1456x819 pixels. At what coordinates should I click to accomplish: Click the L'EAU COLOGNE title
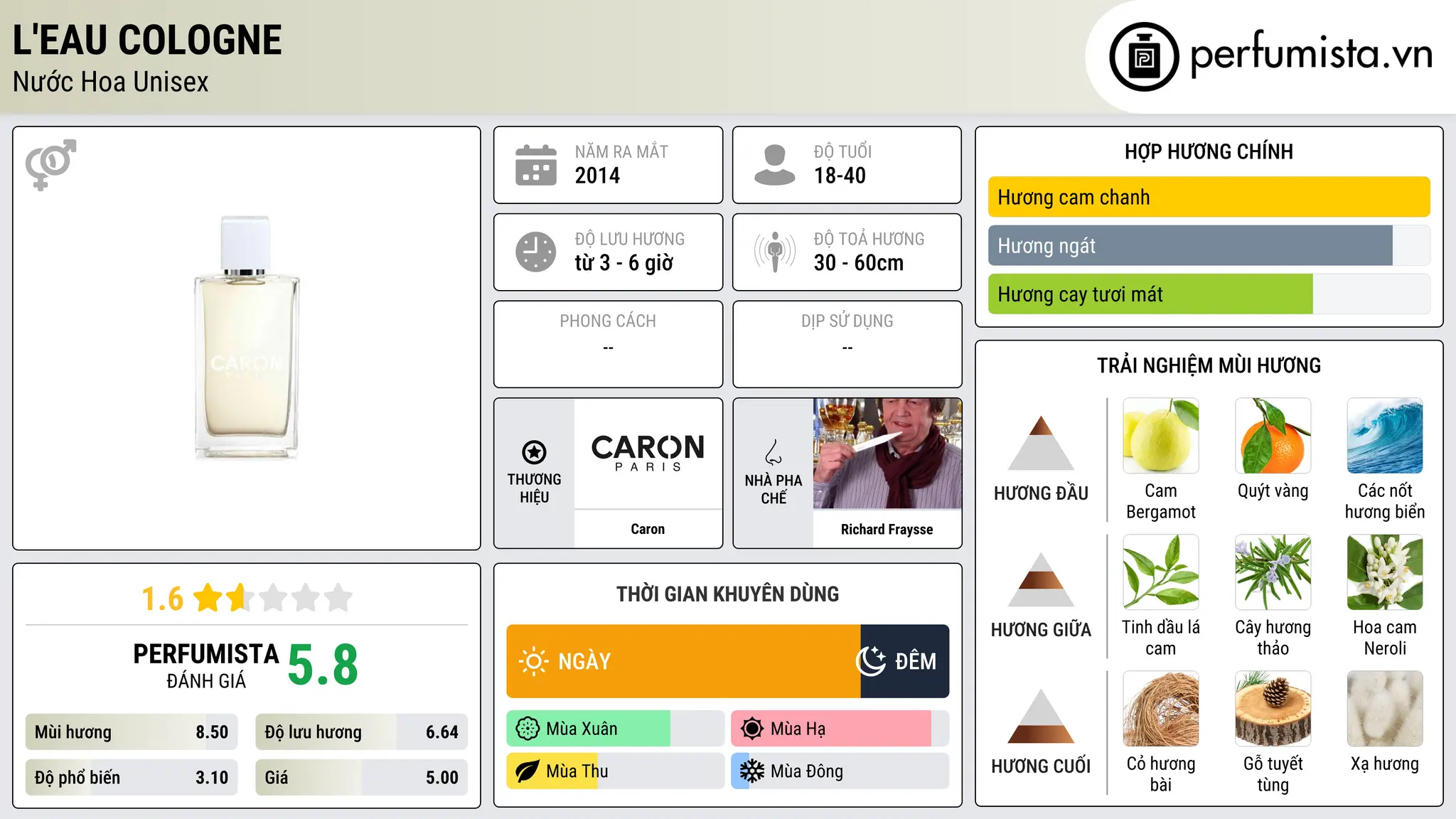coord(147,40)
